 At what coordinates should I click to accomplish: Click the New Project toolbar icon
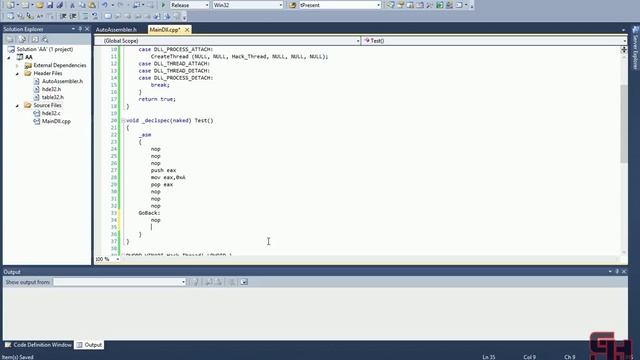pyautogui.click(x=11, y=5)
